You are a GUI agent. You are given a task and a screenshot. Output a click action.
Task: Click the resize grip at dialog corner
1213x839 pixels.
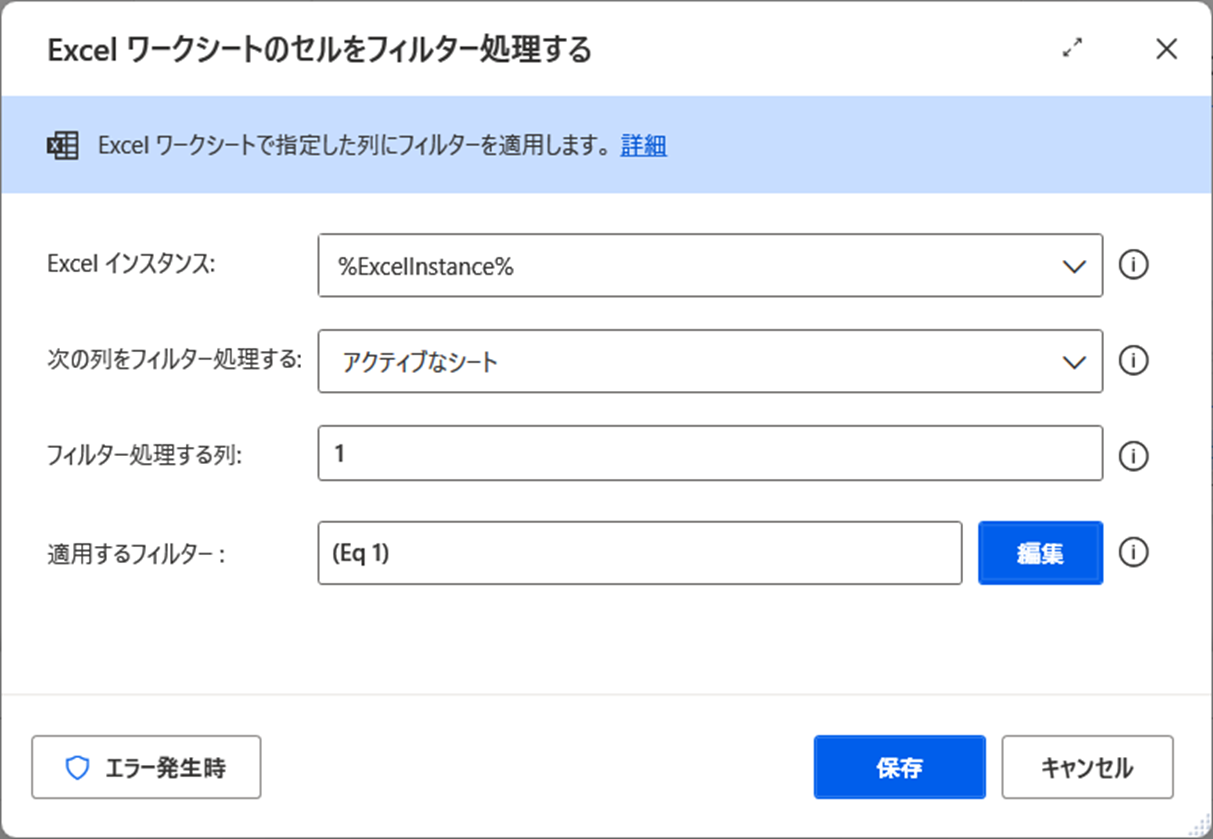pyautogui.click(x=1198, y=825)
